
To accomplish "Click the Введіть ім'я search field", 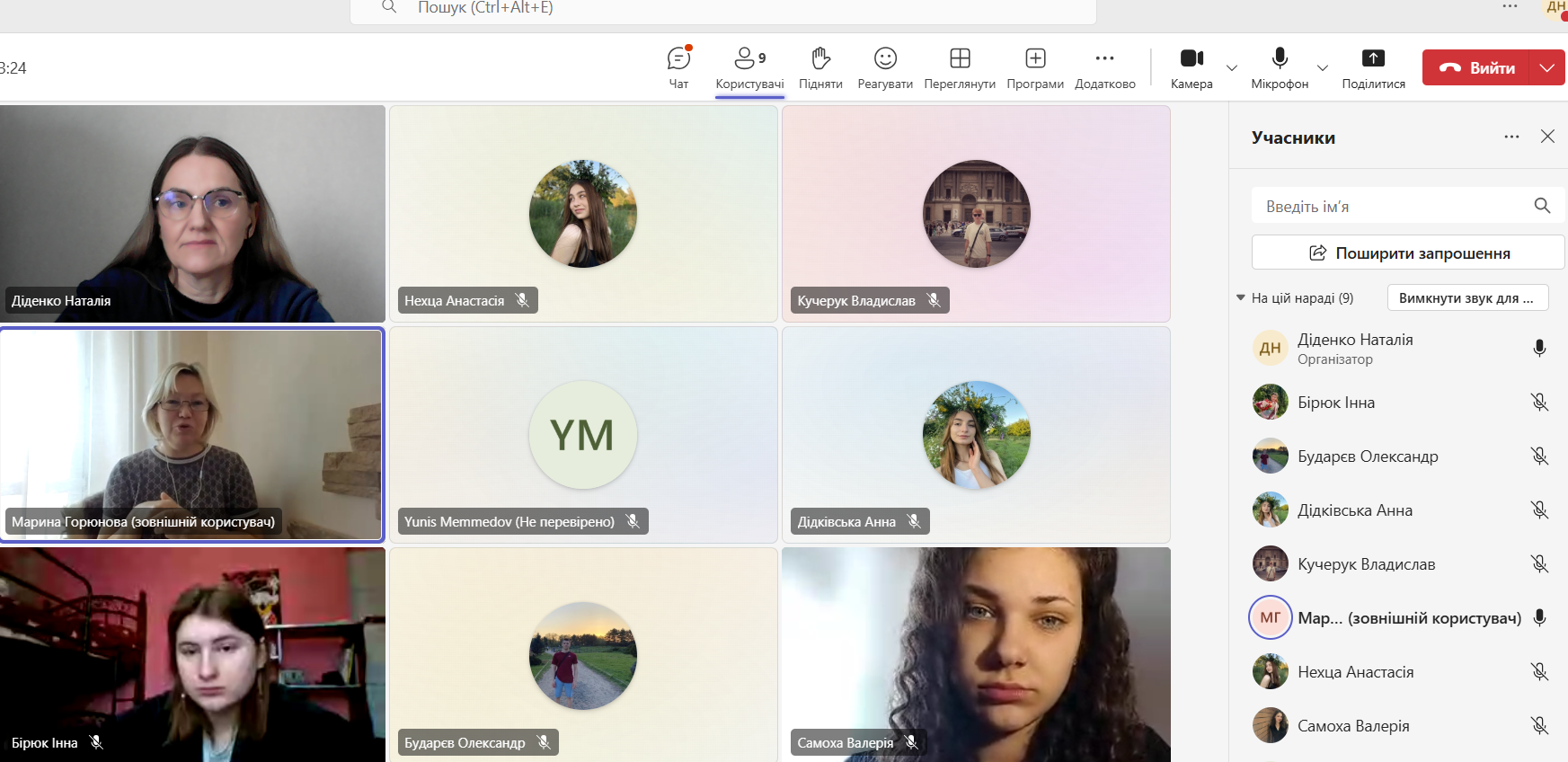I will click(x=1393, y=207).
